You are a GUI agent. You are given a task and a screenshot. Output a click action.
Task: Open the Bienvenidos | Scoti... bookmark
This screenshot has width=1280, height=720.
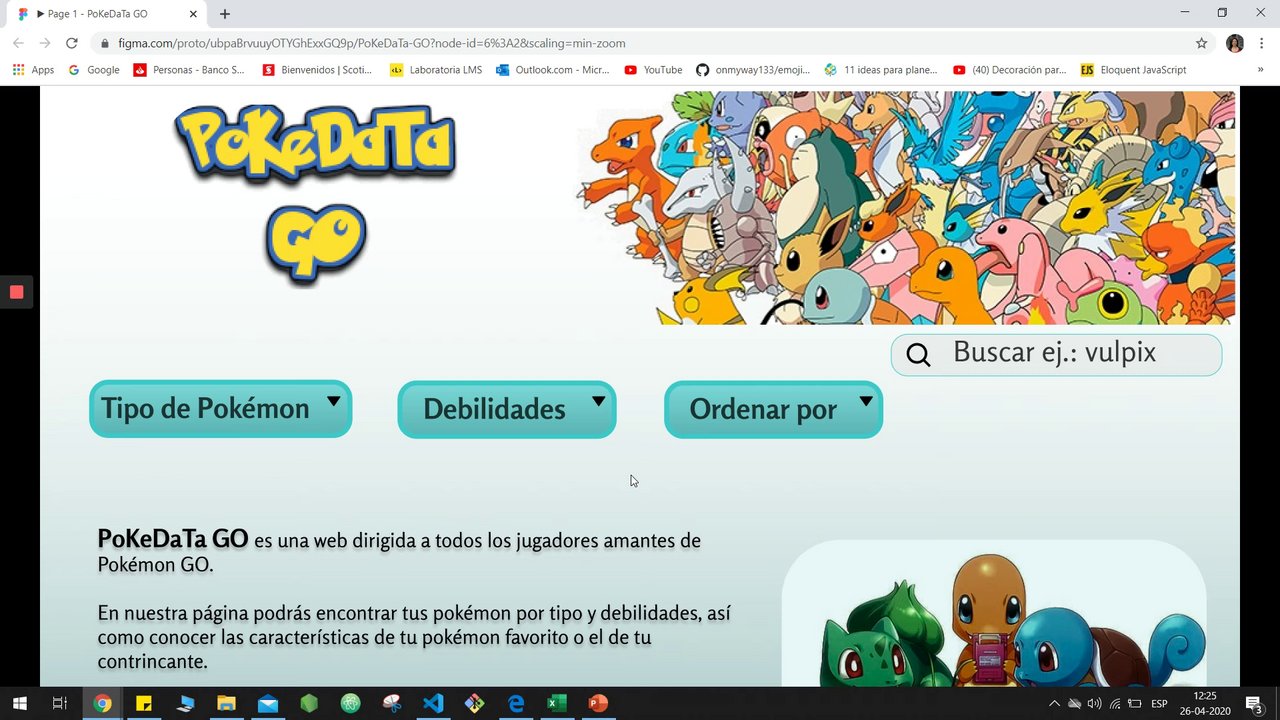coord(317,70)
